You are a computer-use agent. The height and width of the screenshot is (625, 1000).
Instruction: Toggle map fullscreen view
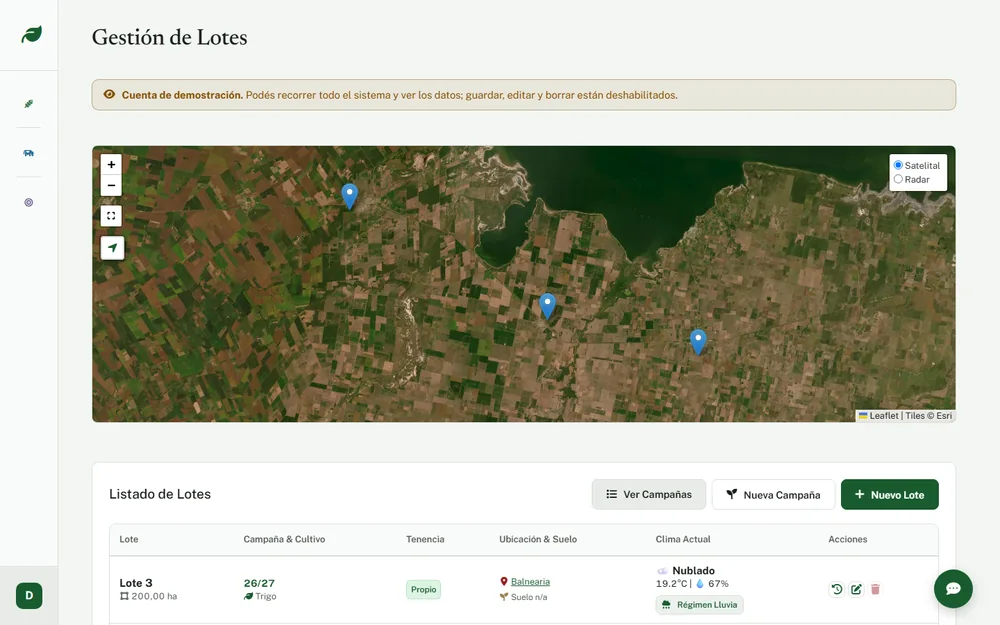pyautogui.click(x=111, y=216)
